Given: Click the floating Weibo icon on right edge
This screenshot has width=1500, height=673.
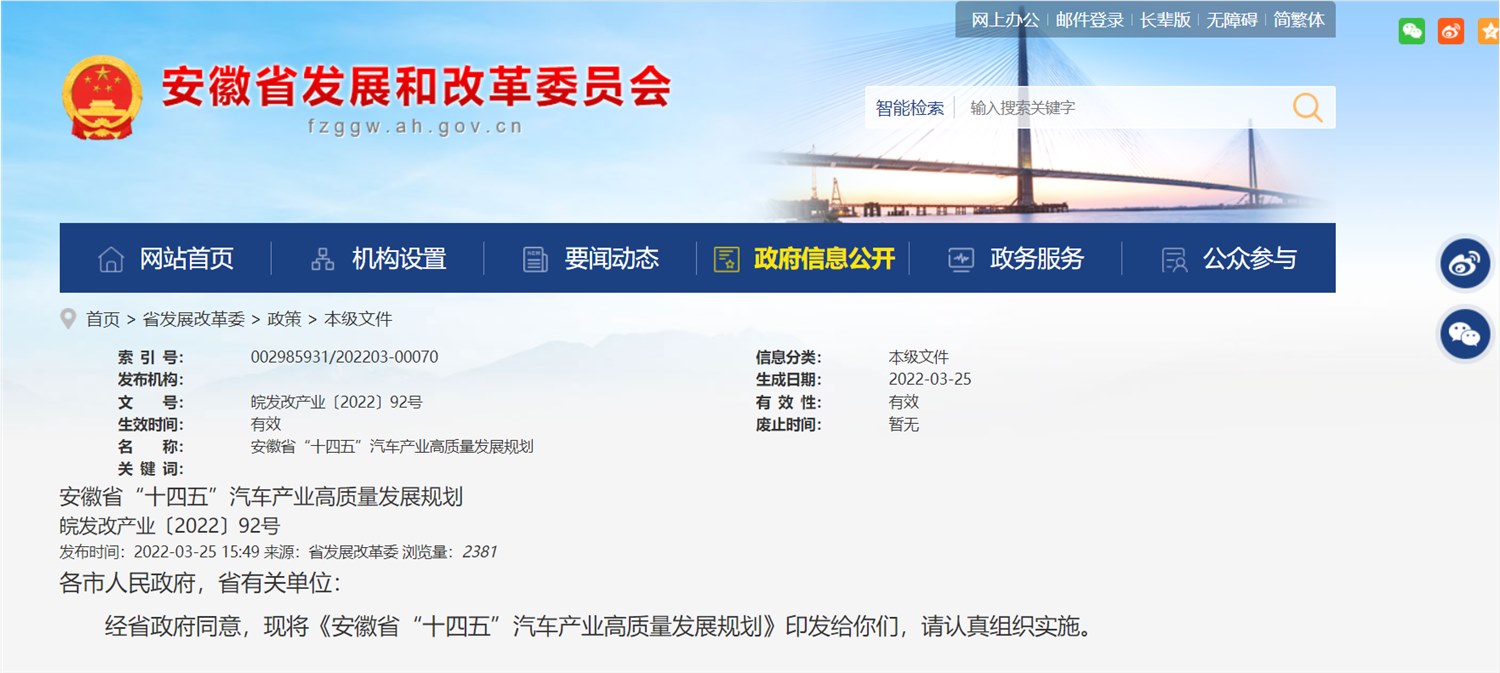Looking at the screenshot, I should point(1464,265).
